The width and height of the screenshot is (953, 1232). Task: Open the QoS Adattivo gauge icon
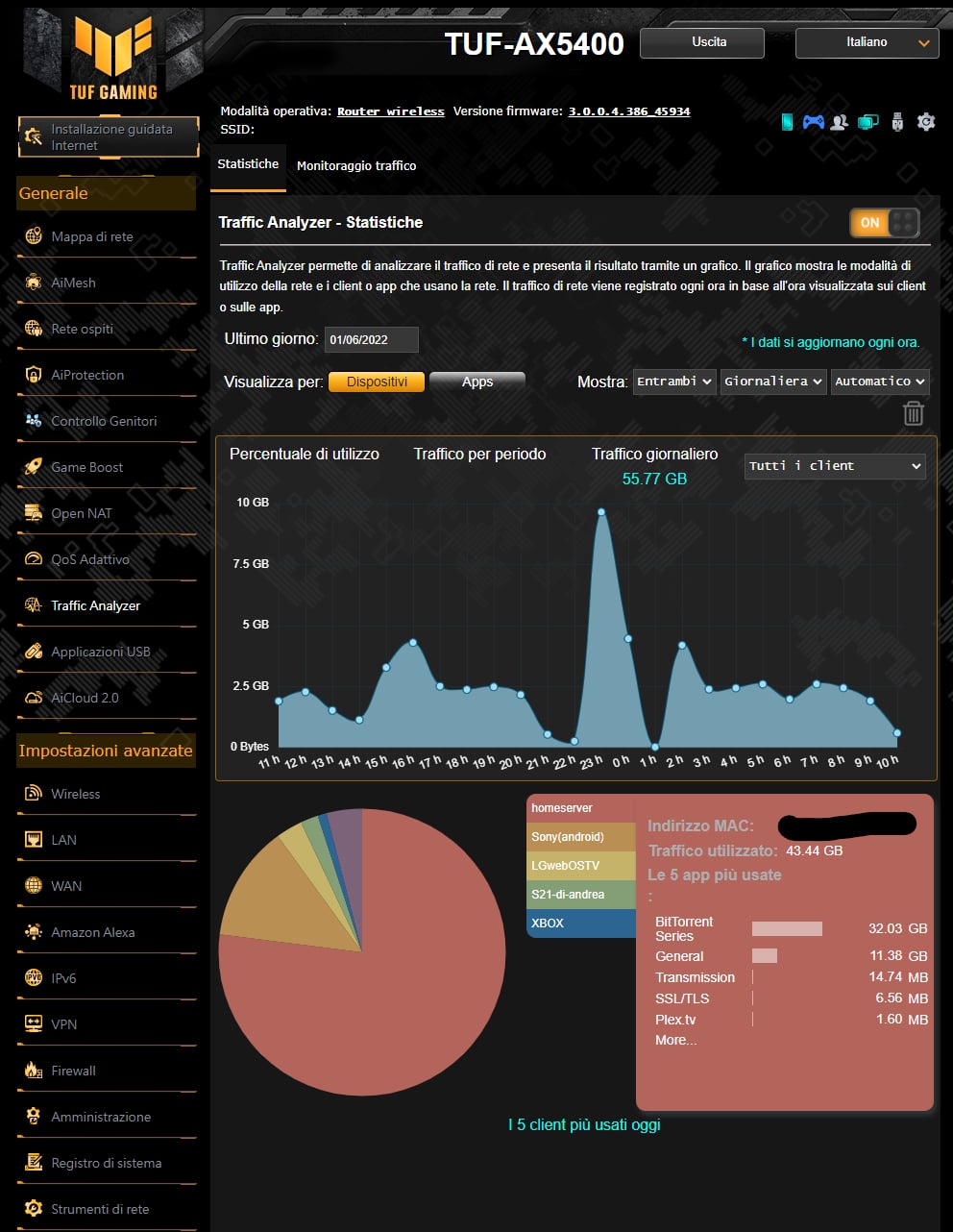point(34,558)
